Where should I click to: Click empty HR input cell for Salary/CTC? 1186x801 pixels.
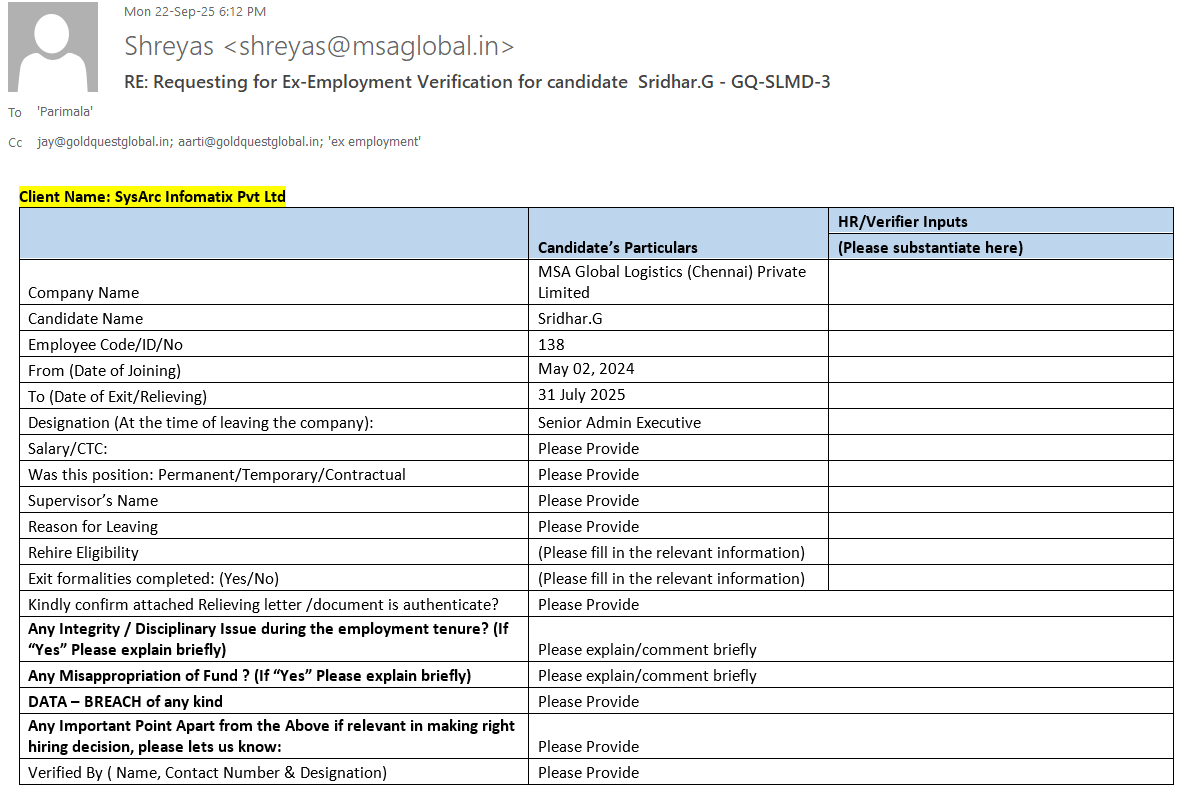1001,448
